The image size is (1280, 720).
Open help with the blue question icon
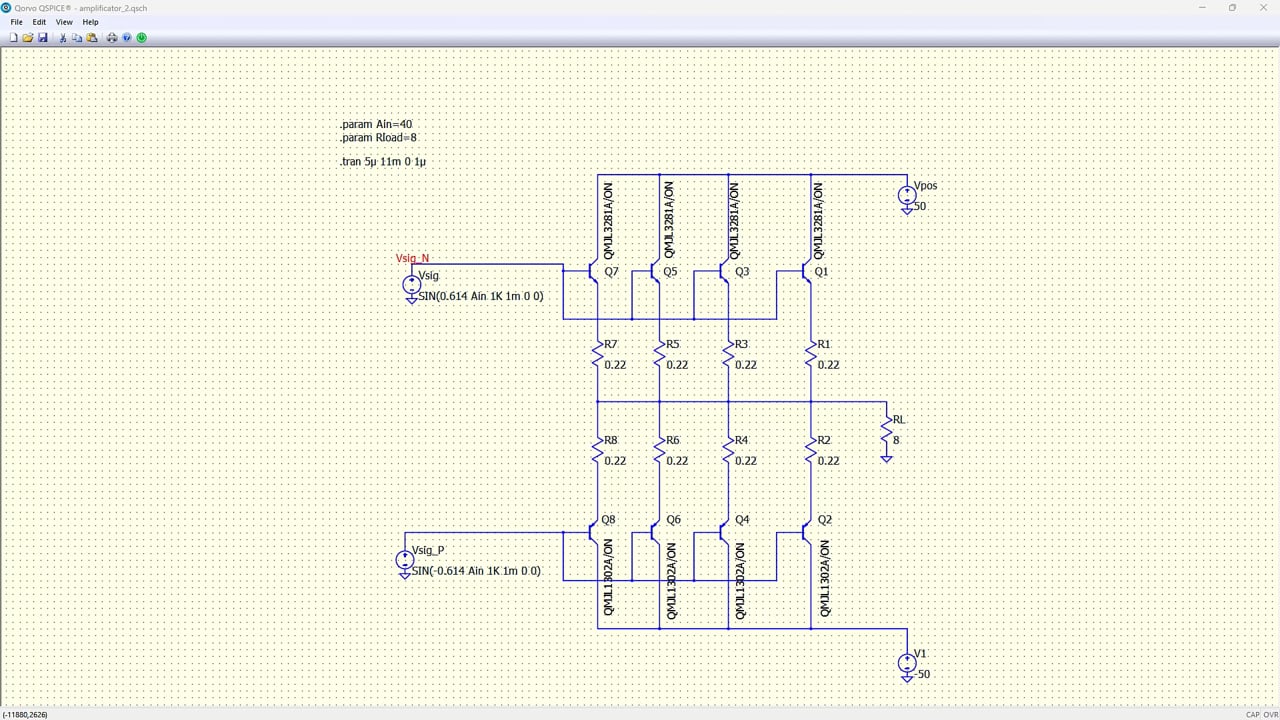[x=127, y=38]
